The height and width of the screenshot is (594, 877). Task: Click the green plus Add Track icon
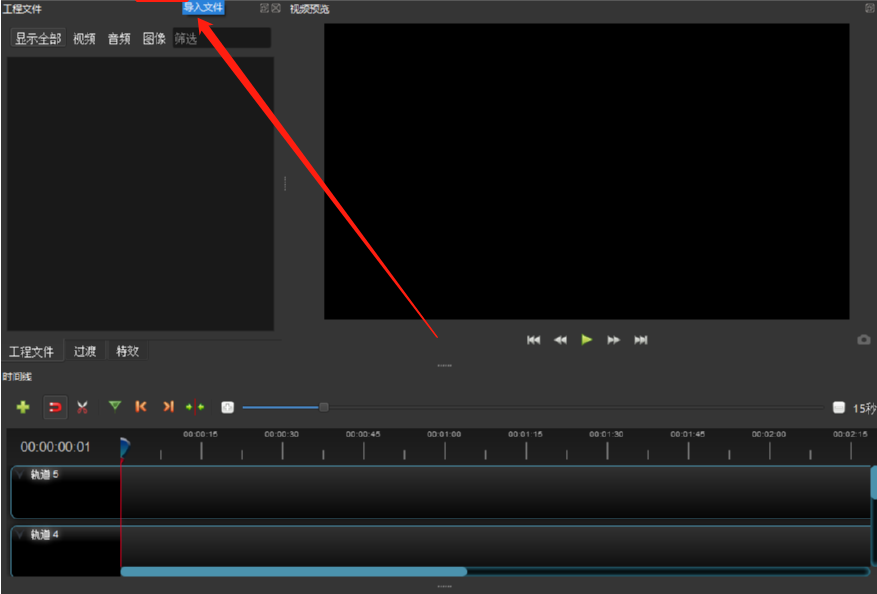(23, 407)
